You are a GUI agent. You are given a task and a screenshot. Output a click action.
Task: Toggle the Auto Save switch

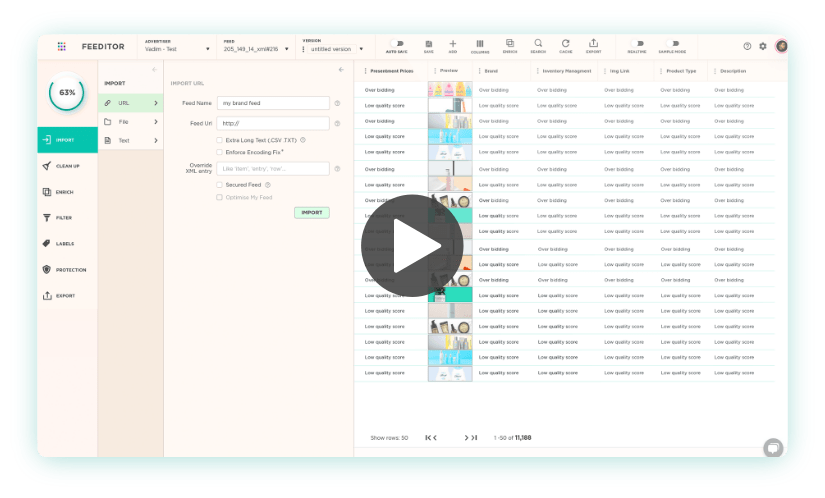pos(396,45)
